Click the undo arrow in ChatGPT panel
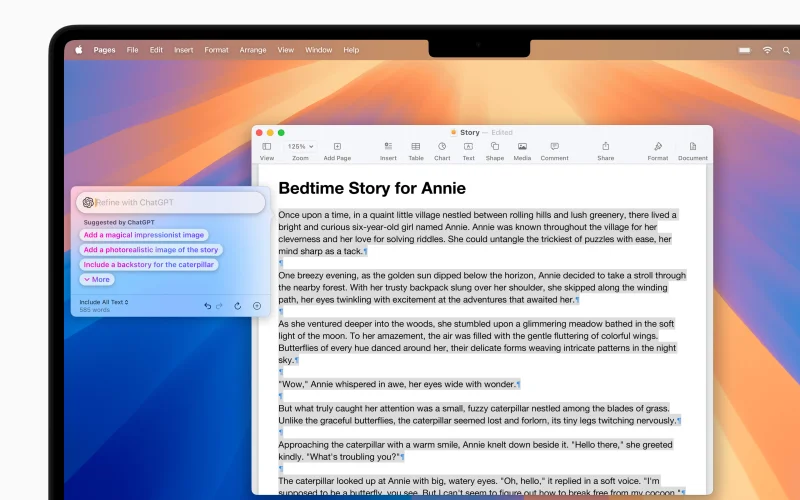The height and width of the screenshot is (500, 800). 207,306
